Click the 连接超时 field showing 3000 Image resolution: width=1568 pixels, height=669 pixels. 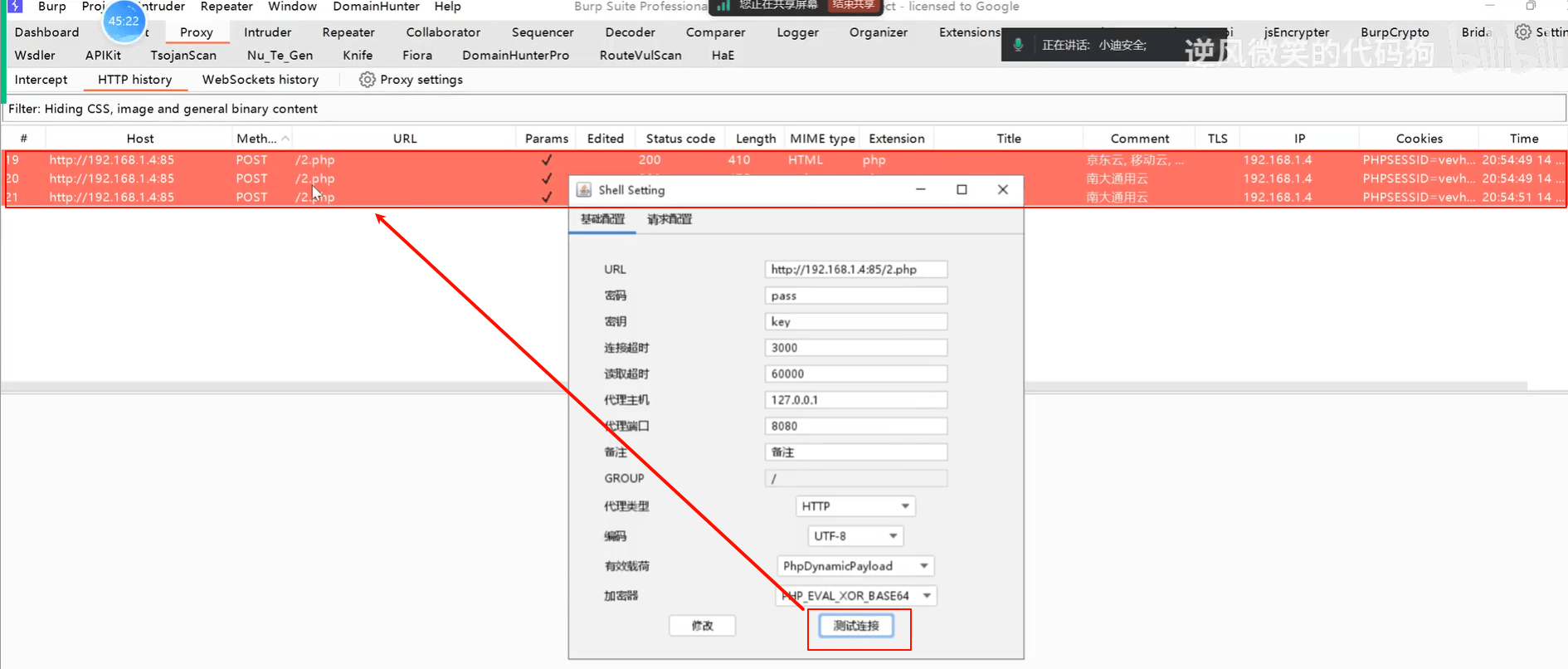[x=855, y=348]
